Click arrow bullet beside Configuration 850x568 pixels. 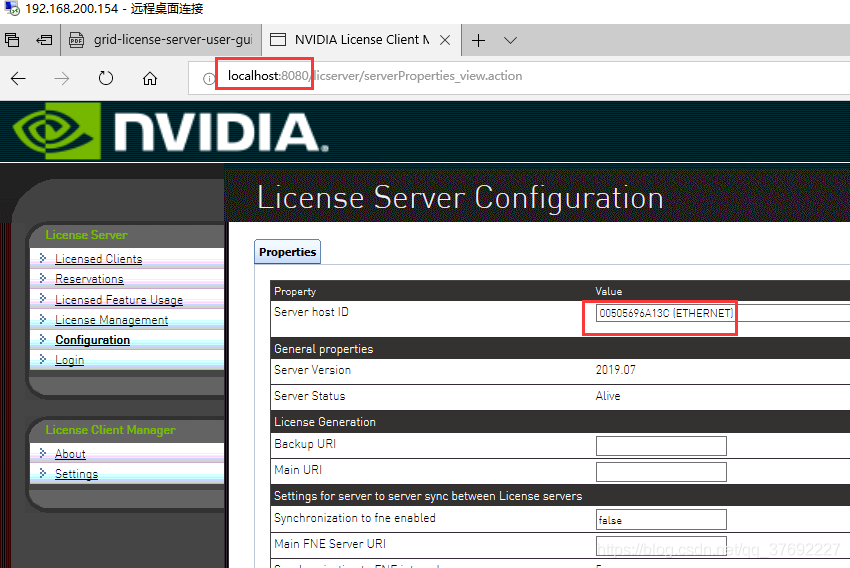coord(43,339)
